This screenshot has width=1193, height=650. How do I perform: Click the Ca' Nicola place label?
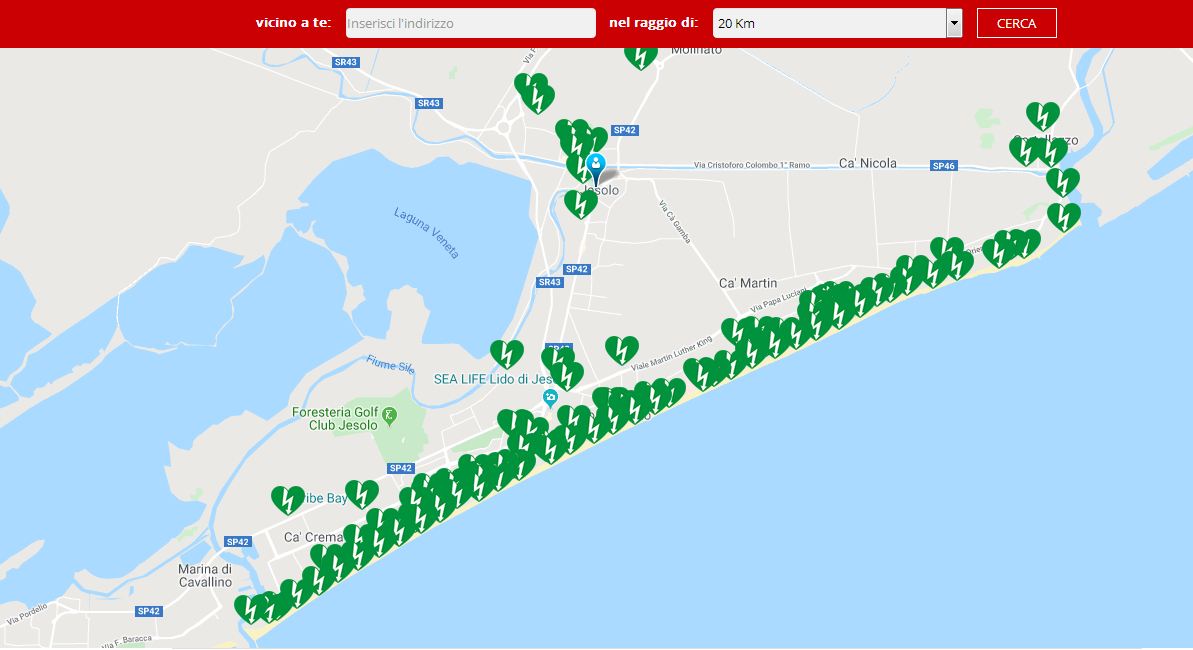click(x=867, y=163)
